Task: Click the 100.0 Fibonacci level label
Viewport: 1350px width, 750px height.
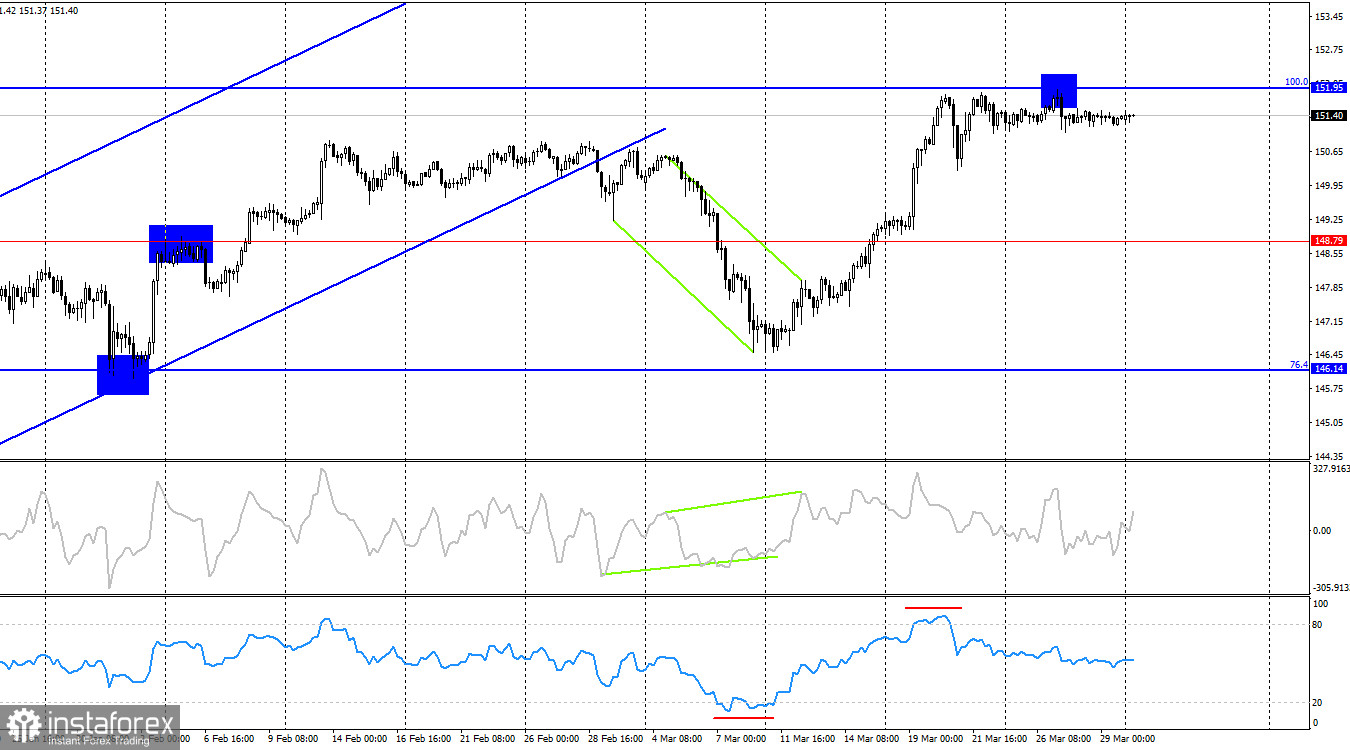Action: [x=1296, y=82]
